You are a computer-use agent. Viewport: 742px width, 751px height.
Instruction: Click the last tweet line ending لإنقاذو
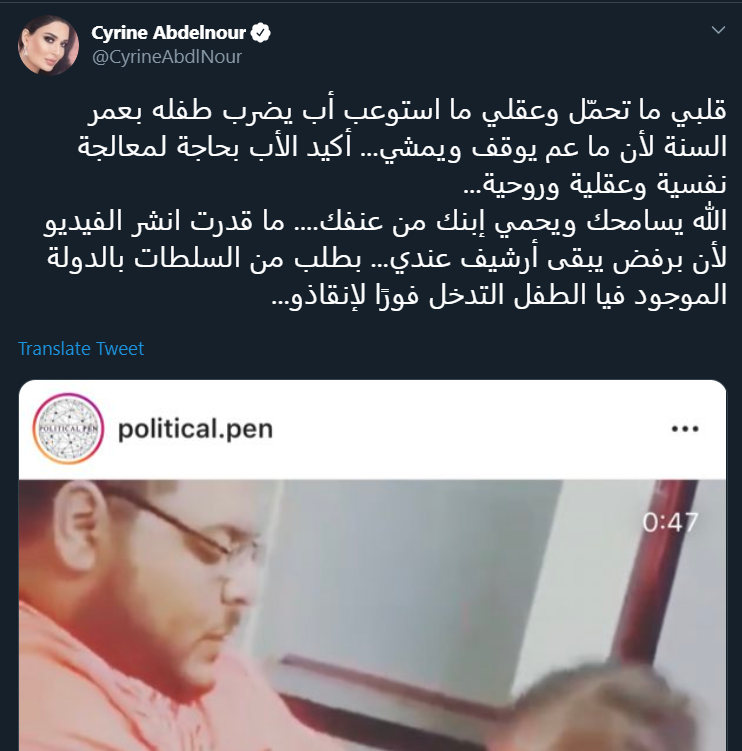pos(499,295)
